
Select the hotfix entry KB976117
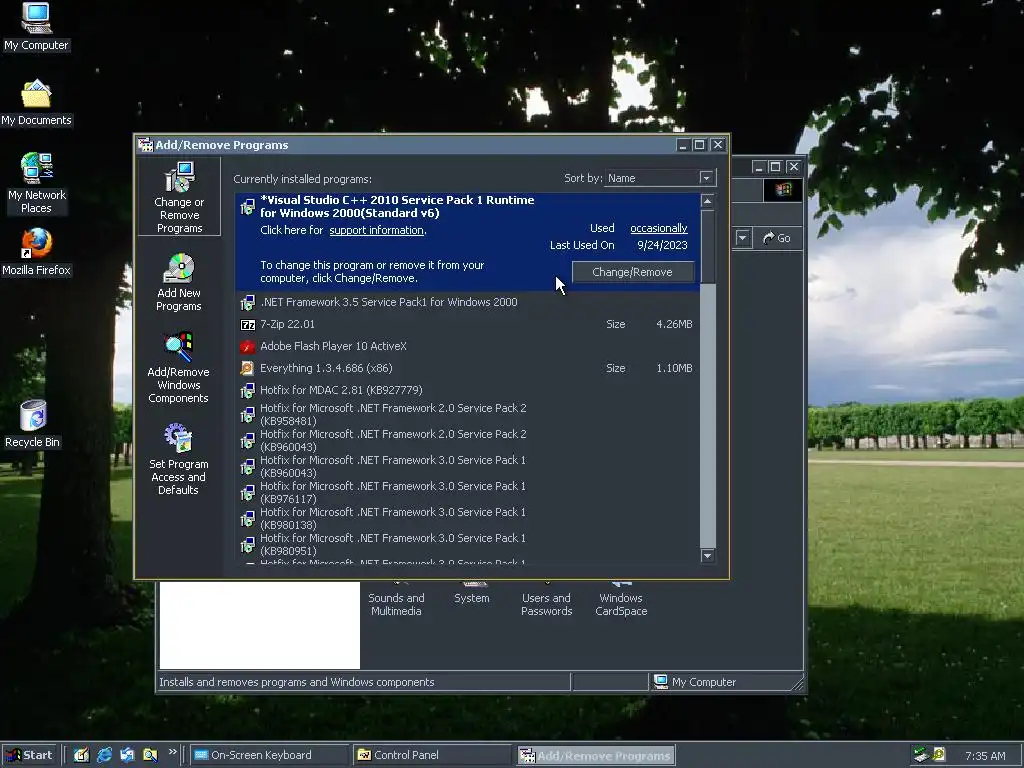pyautogui.click(x=467, y=492)
